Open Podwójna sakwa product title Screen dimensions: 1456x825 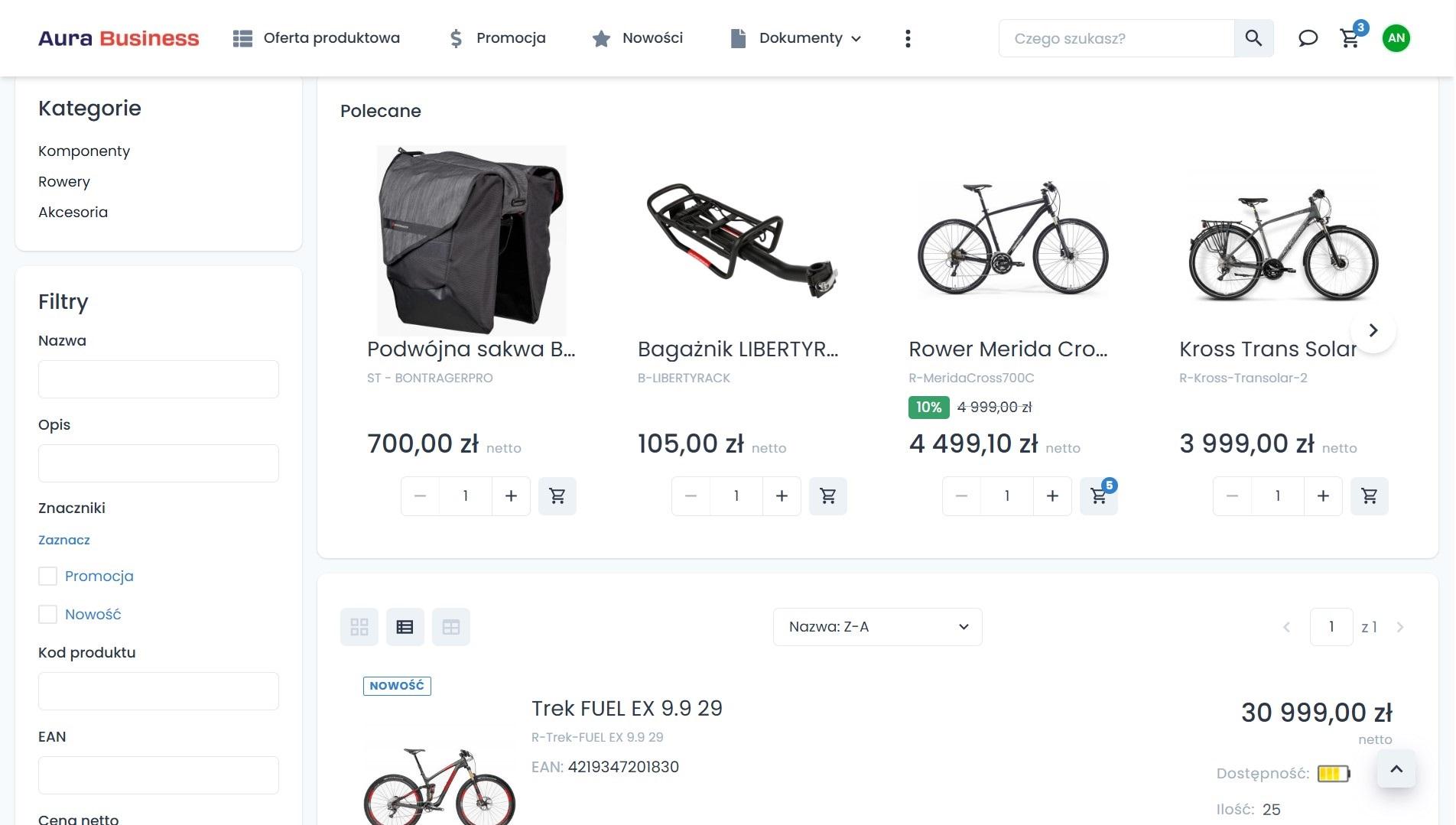pyautogui.click(x=471, y=349)
